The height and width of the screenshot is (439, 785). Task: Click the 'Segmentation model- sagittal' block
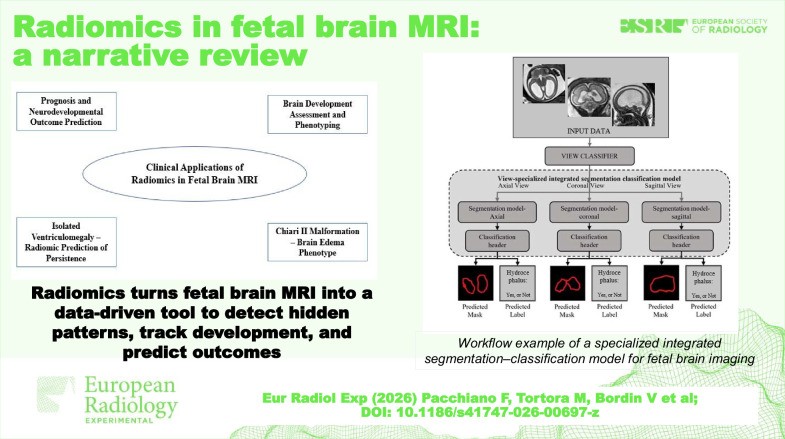[681, 212]
